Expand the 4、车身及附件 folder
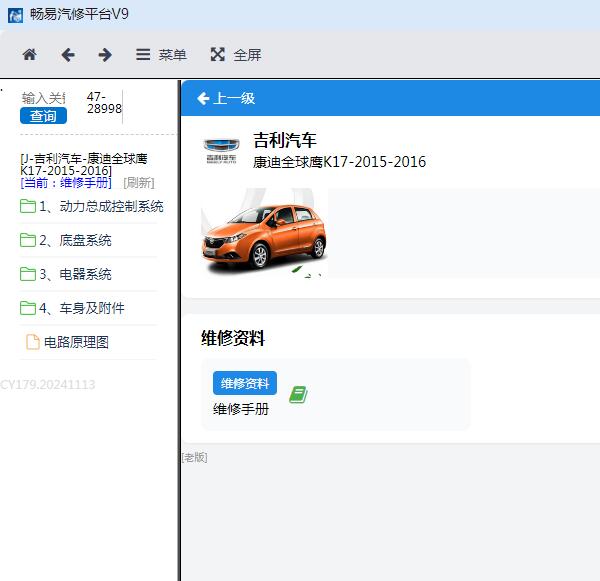This screenshot has width=600, height=581. coord(72,308)
